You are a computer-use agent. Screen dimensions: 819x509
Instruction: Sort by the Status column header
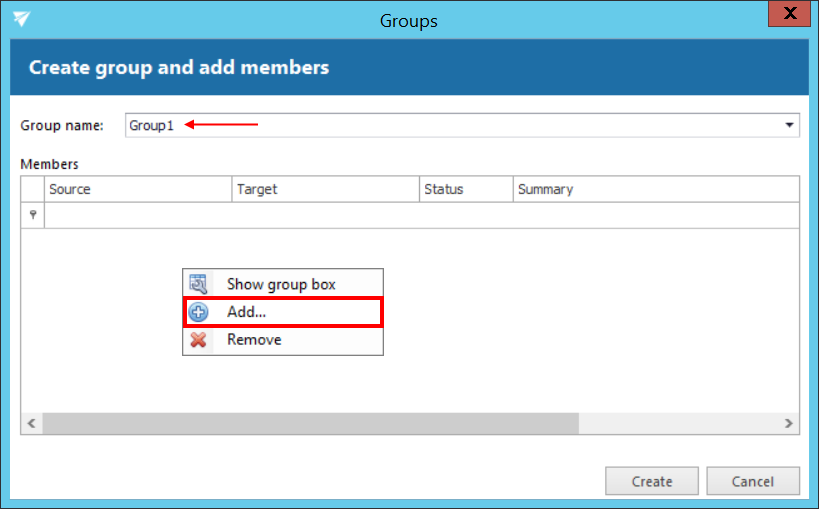(466, 189)
